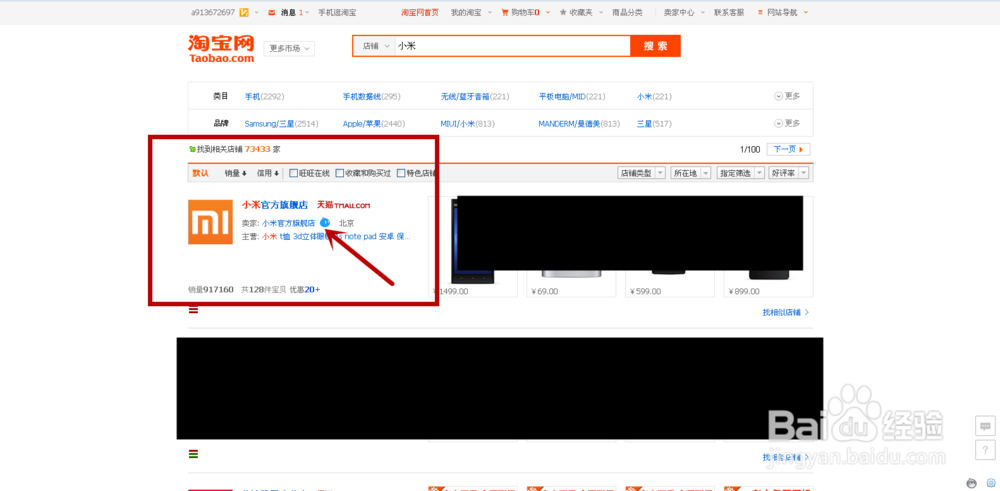Filter by category 手机数据线(295)

[372, 96]
